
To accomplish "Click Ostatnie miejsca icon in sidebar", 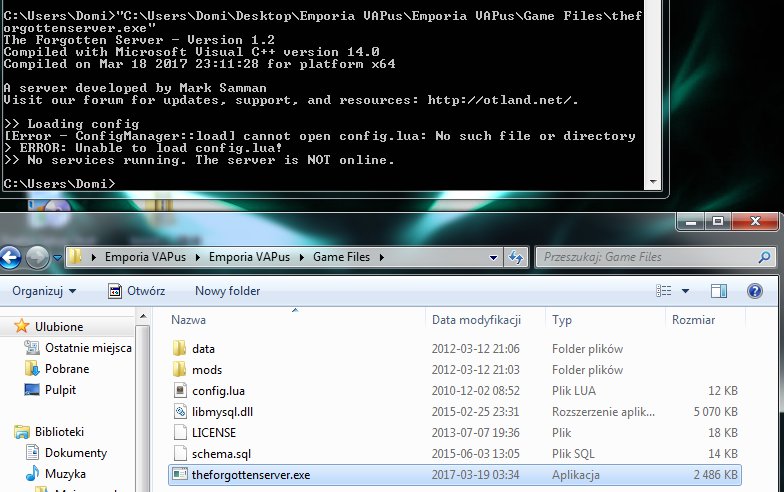I will tap(32, 347).
